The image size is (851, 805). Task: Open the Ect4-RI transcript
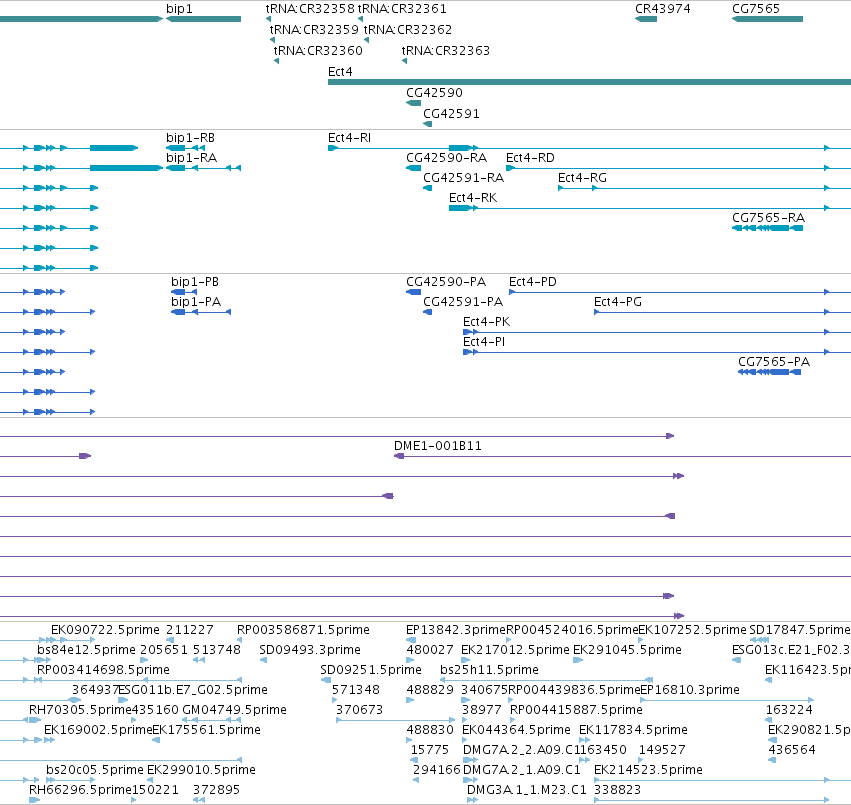coord(350,138)
